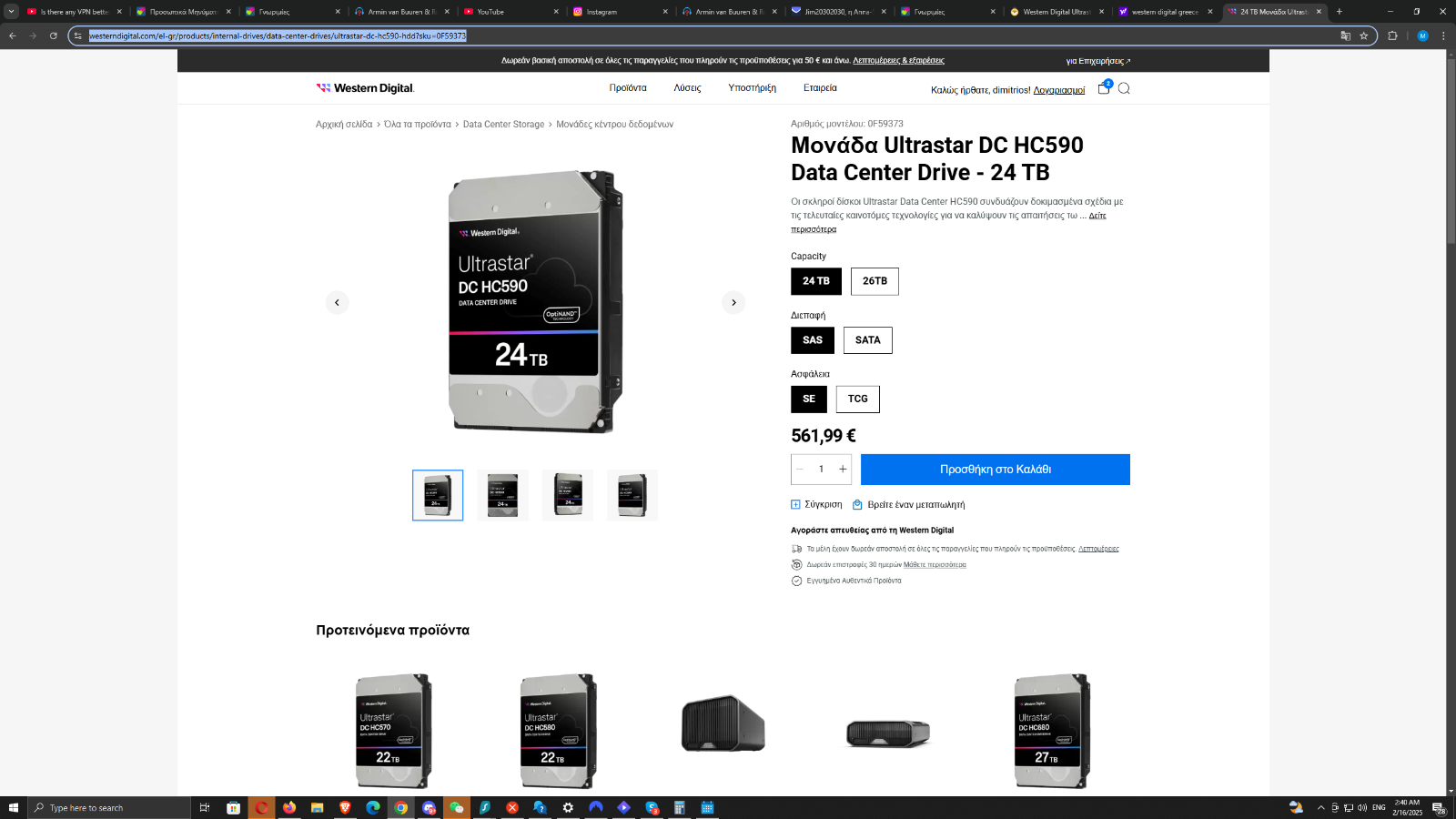Open για Επιχειρήσεις link in top bar
Screen dimensions: 1456x819
[1098, 61]
